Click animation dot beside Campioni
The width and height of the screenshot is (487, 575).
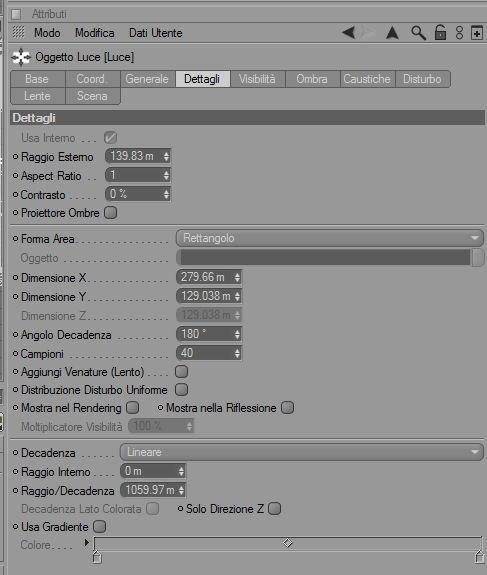(15, 354)
